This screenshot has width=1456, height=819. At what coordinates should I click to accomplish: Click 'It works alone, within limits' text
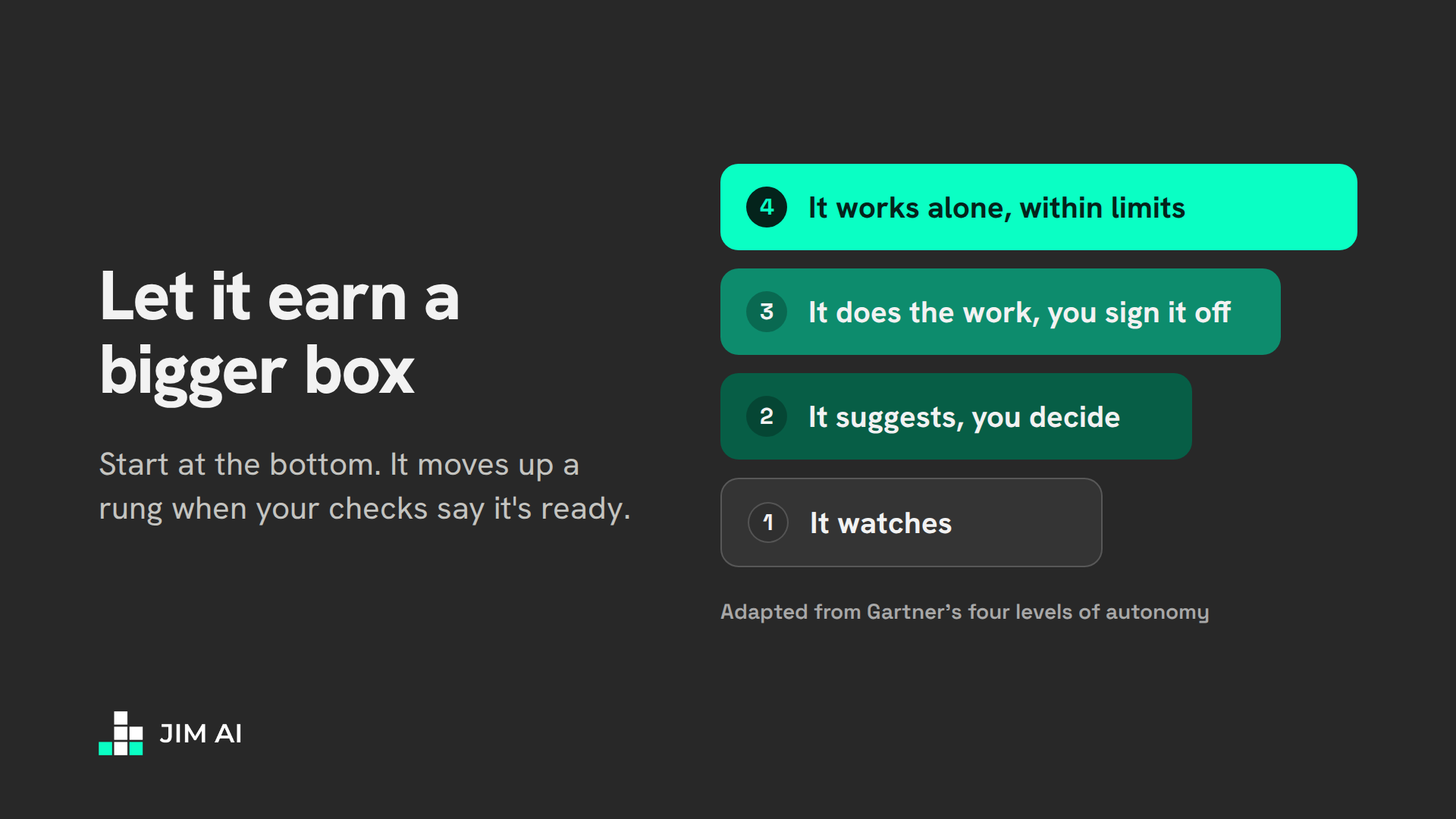[996, 208]
